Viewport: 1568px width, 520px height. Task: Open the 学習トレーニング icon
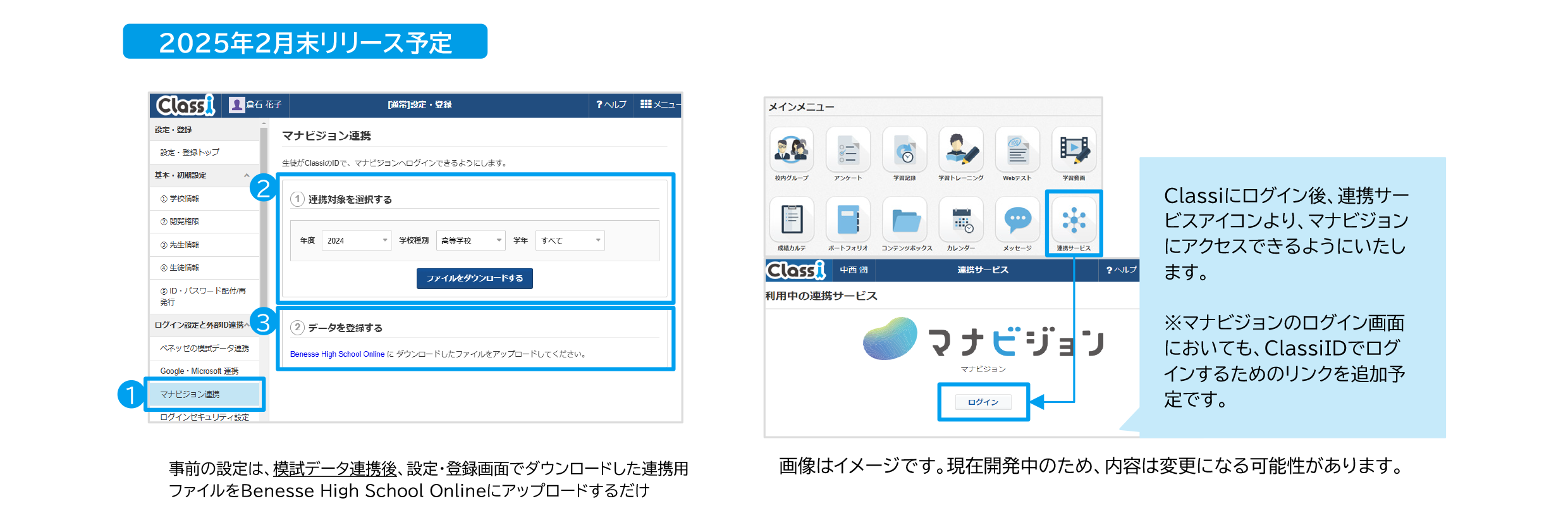961,150
